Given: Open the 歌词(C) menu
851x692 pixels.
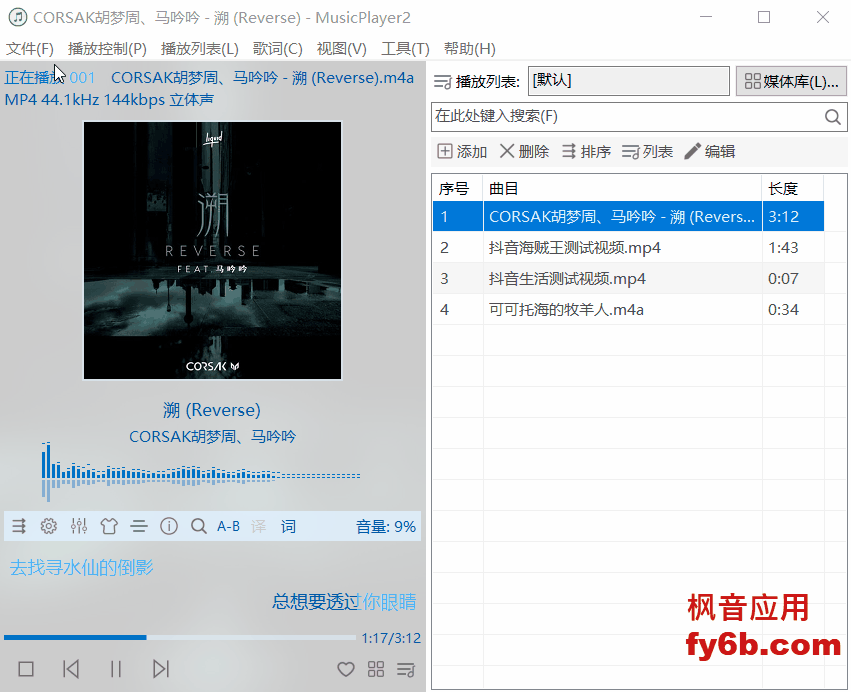Looking at the screenshot, I should (x=278, y=49).
